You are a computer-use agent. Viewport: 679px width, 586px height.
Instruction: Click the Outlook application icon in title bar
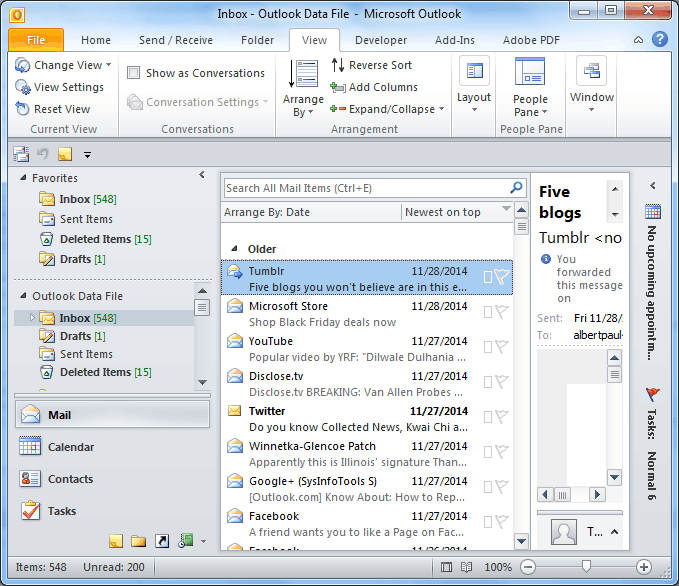coord(17,15)
